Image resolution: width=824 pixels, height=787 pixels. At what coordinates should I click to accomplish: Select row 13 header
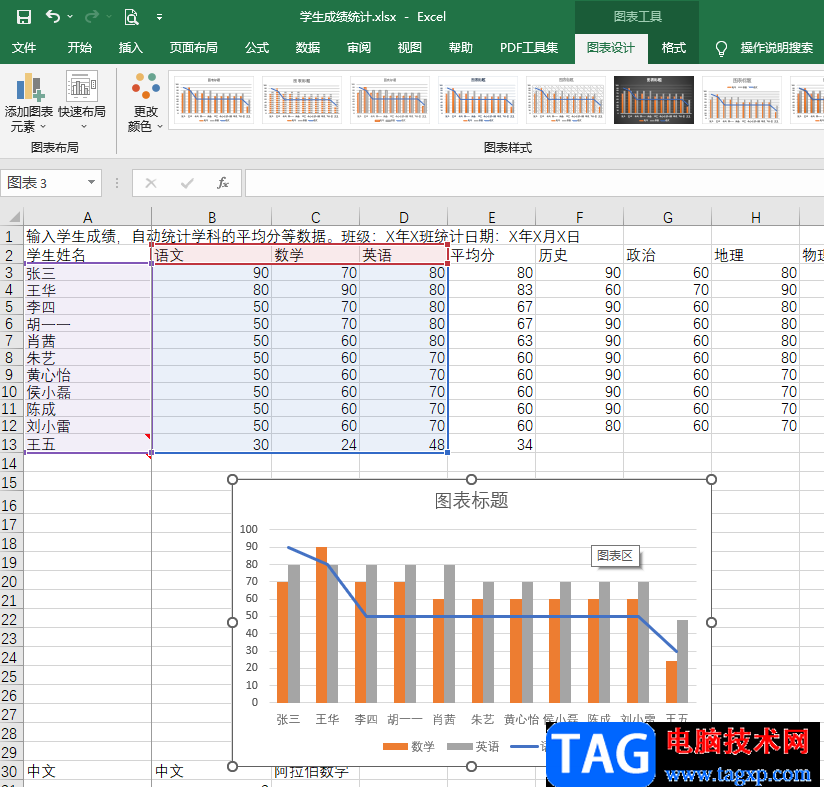tap(10, 444)
